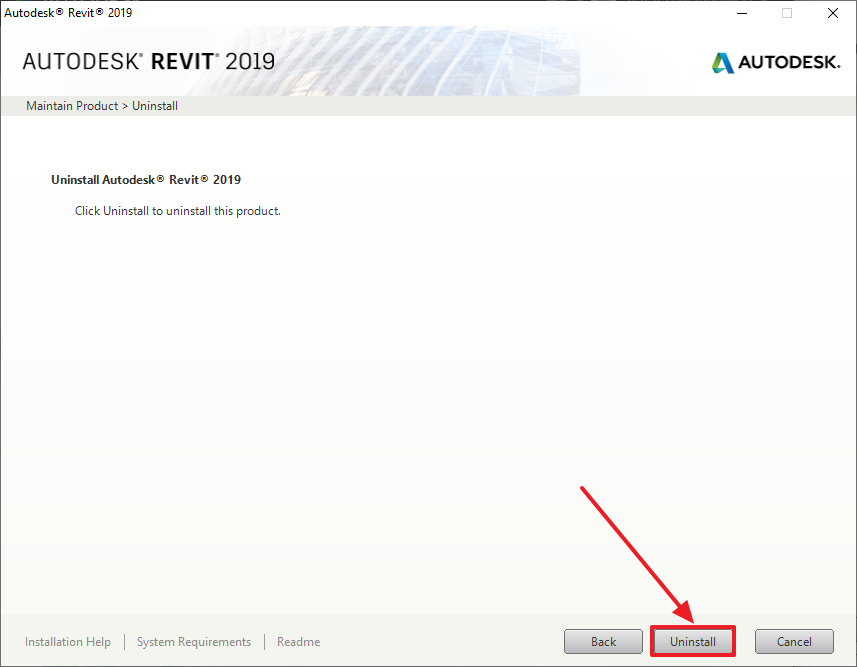
Task: Select Maintain Product in the breadcrumb
Action: (x=71, y=105)
